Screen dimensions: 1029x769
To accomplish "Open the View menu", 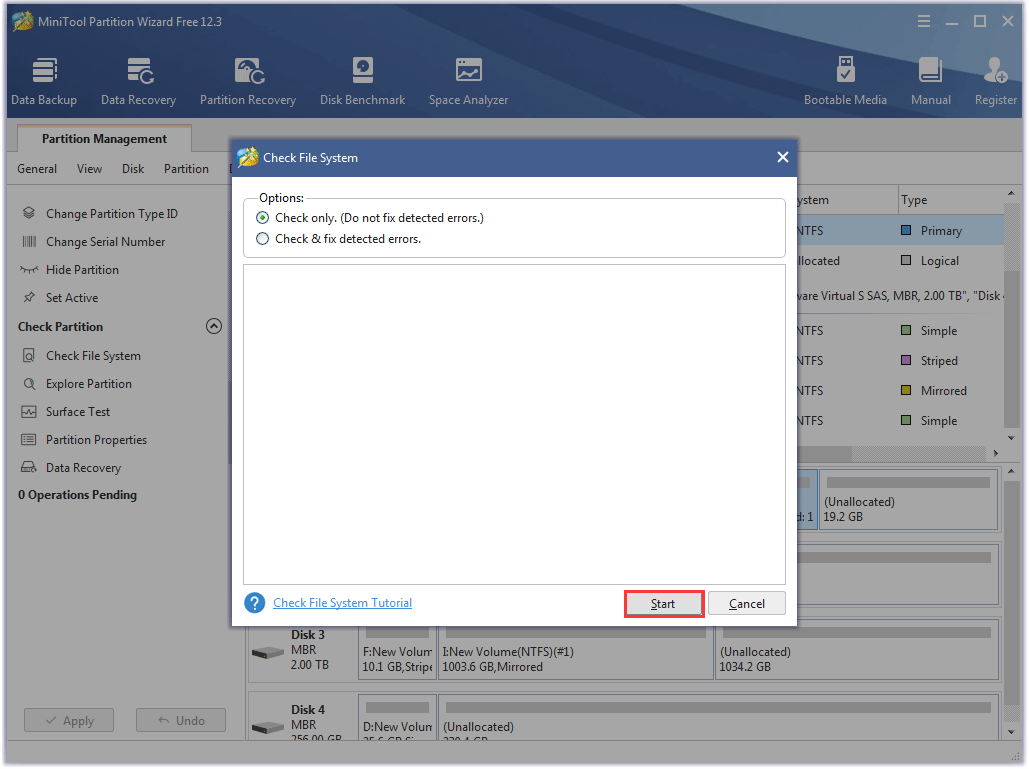I will [89, 169].
